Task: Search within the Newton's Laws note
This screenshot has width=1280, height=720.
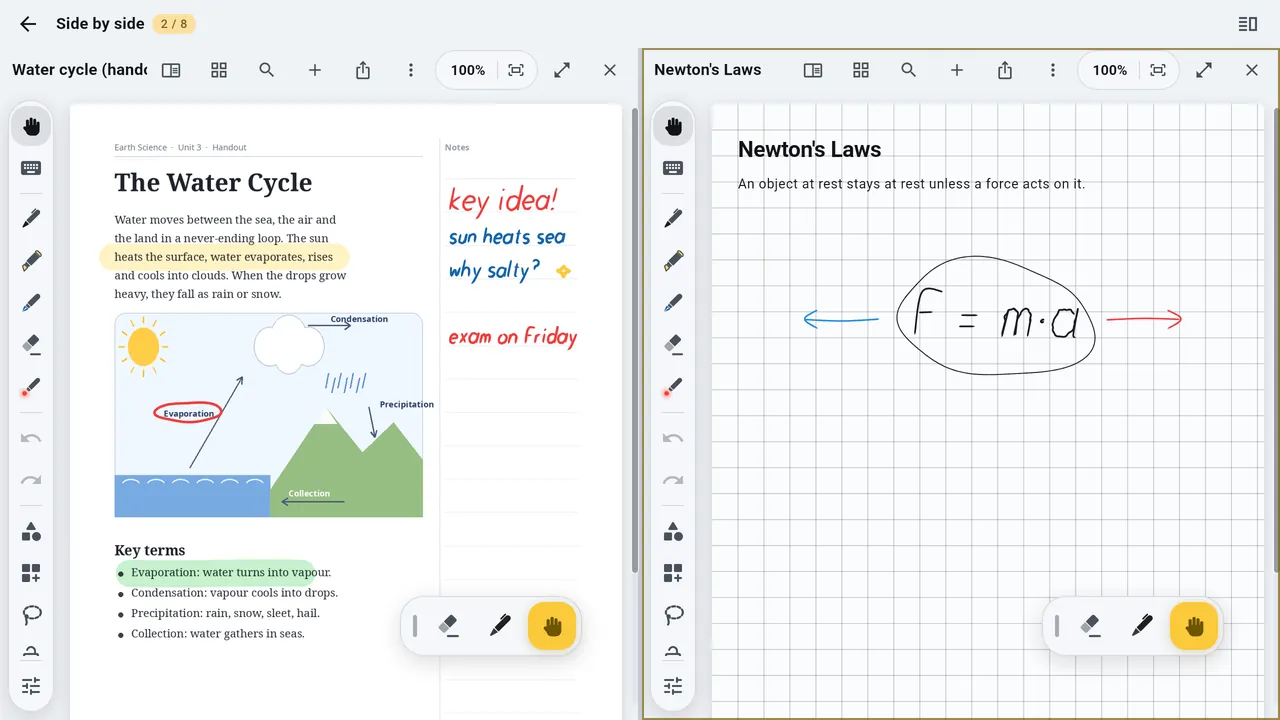Action: tap(909, 70)
